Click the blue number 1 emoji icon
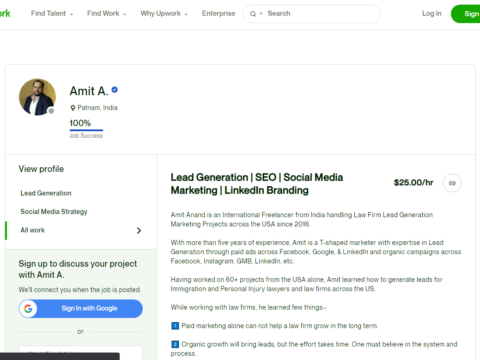This screenshot has height=360, width=480. tap(175, 326)
